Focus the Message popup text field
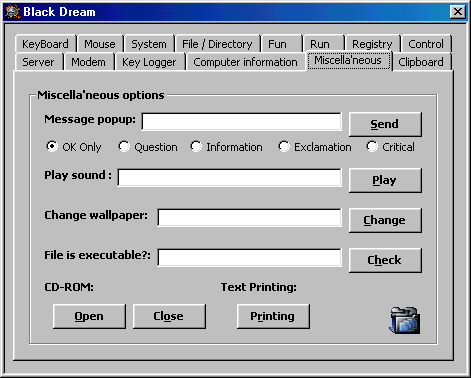471x378 pixels. tap(242, 121)
